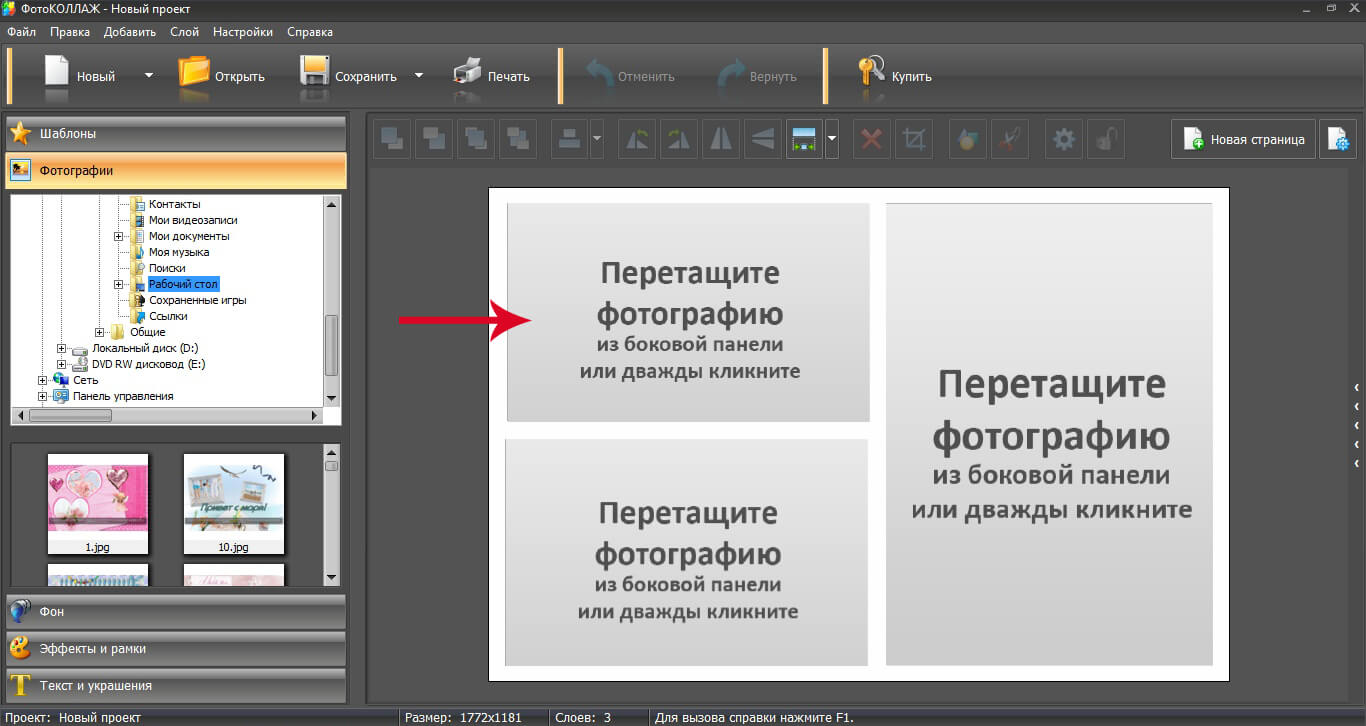1366x726 pixels.
Task: Click the move layer forward icon
Action: pos(476,139)
